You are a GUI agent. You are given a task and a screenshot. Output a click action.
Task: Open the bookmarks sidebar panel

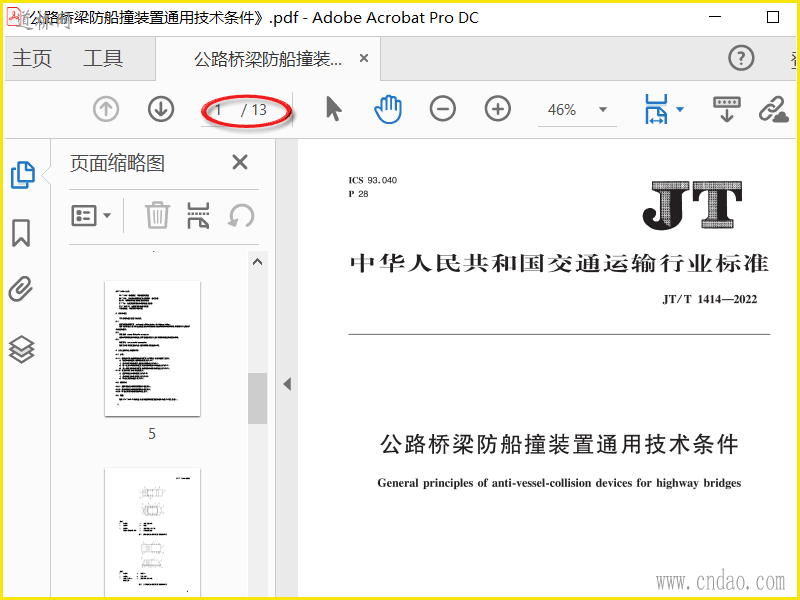click(21, 233)
